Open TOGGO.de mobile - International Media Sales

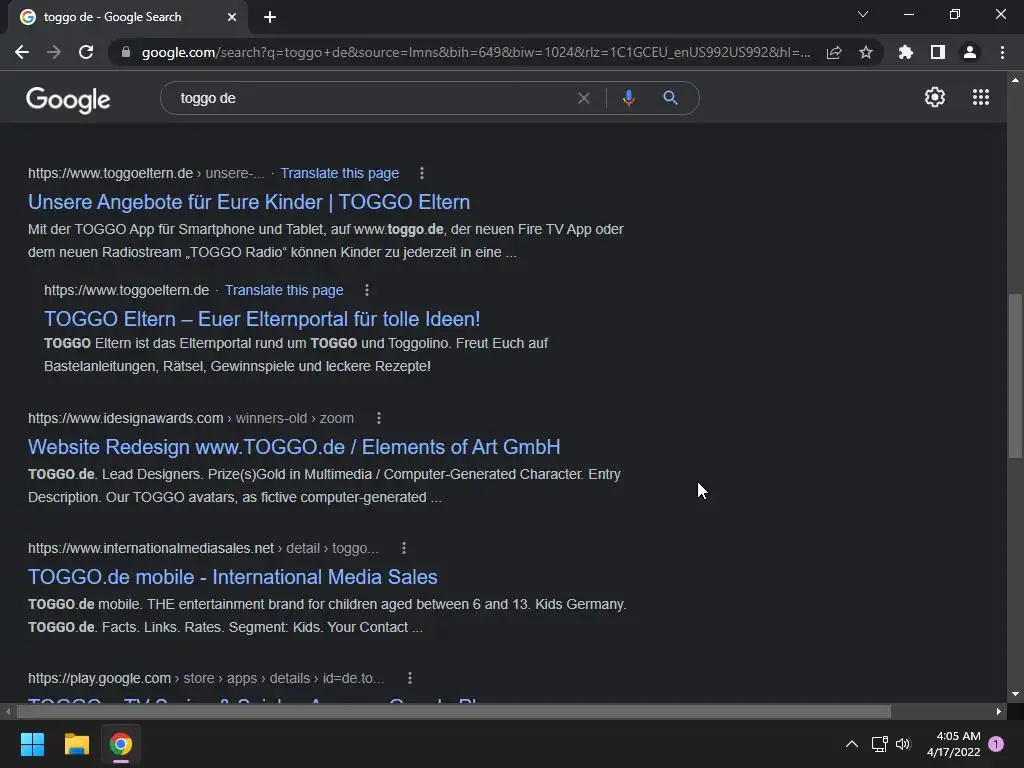coord(232,577)
